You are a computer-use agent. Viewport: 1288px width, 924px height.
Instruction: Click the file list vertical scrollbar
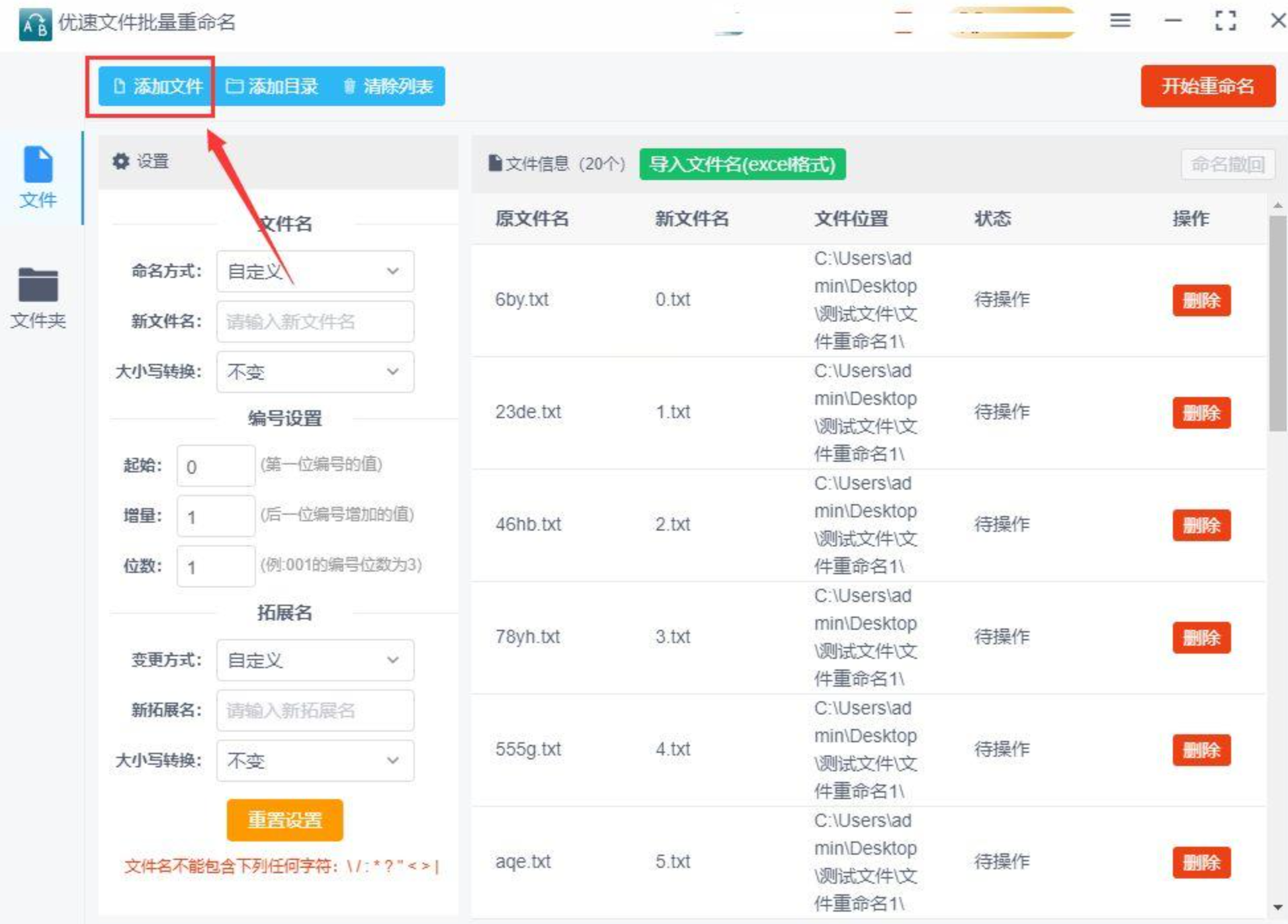[x=1277, y=324]
